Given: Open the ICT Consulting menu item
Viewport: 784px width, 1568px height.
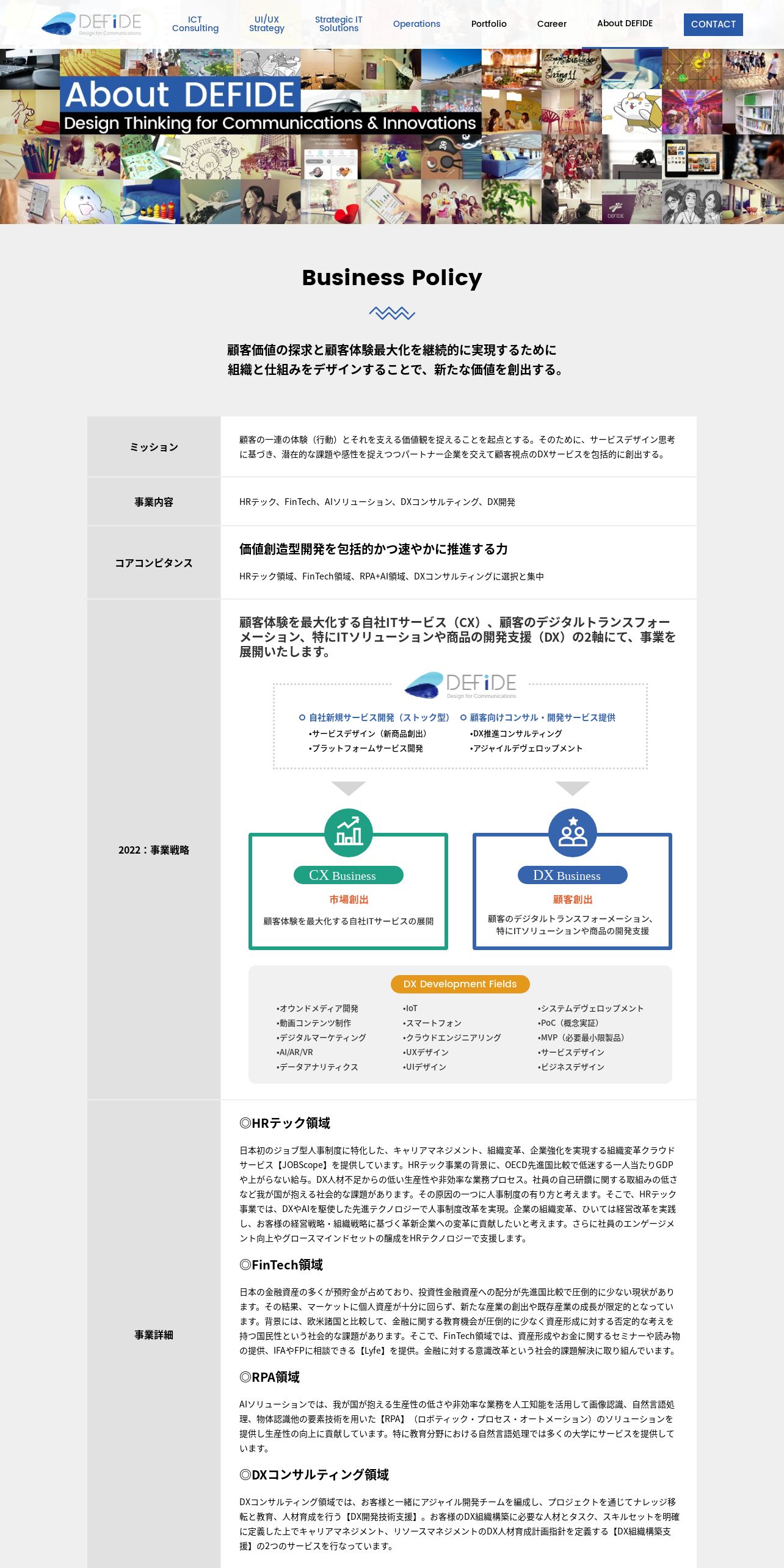Looking at the screenshot, I should pos(195,24).
